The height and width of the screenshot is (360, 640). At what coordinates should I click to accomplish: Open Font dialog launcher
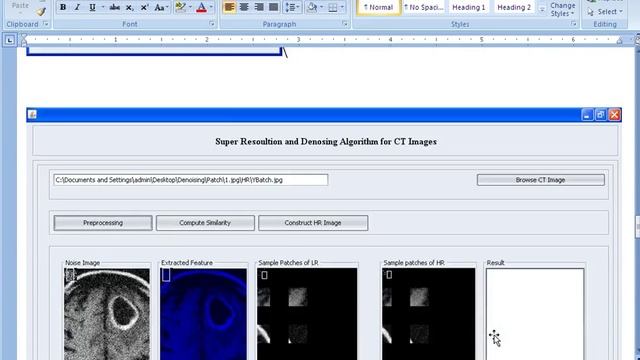click(212, 24)
